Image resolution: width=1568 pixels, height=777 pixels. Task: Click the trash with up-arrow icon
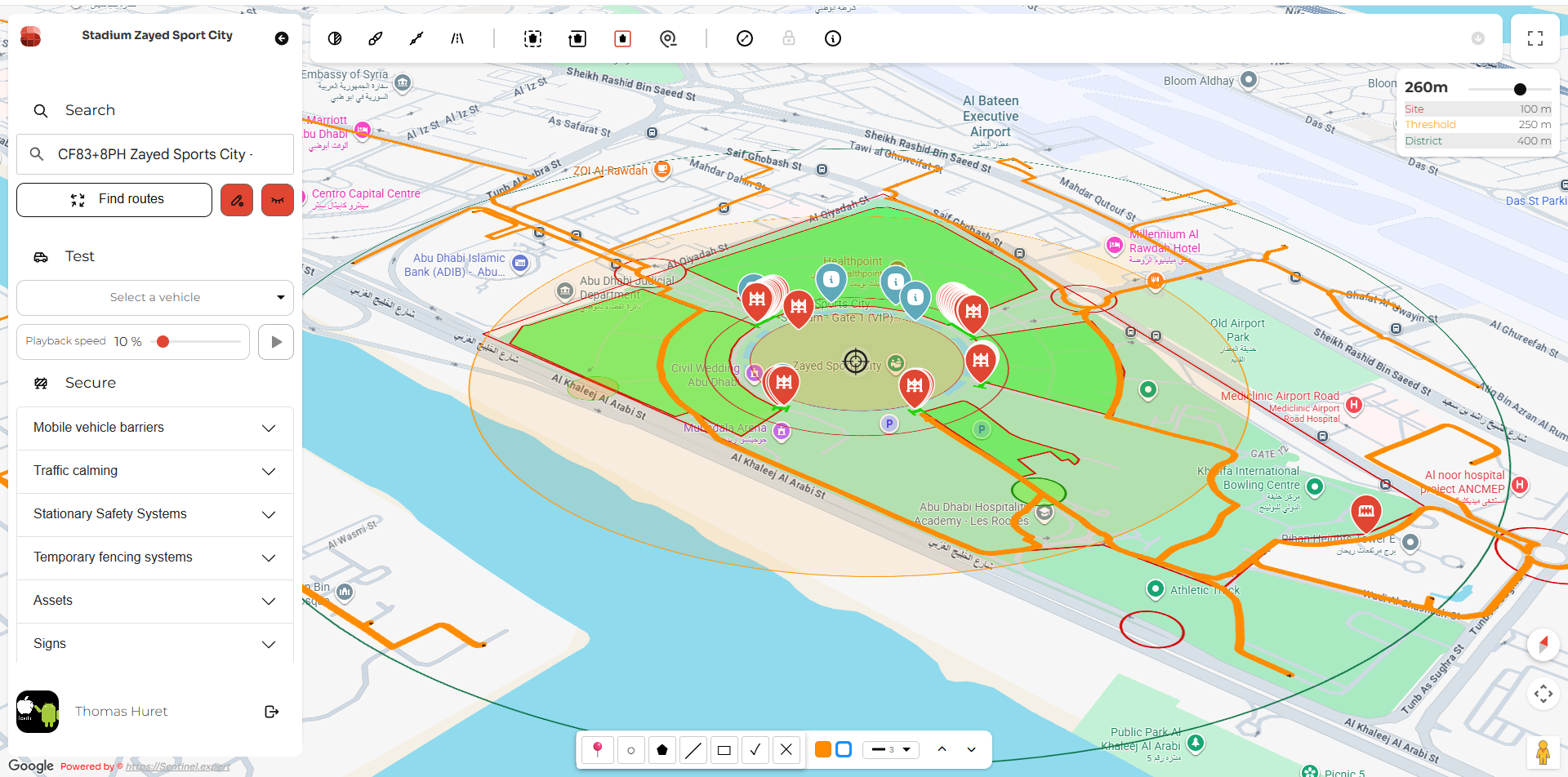click(577, 38)
